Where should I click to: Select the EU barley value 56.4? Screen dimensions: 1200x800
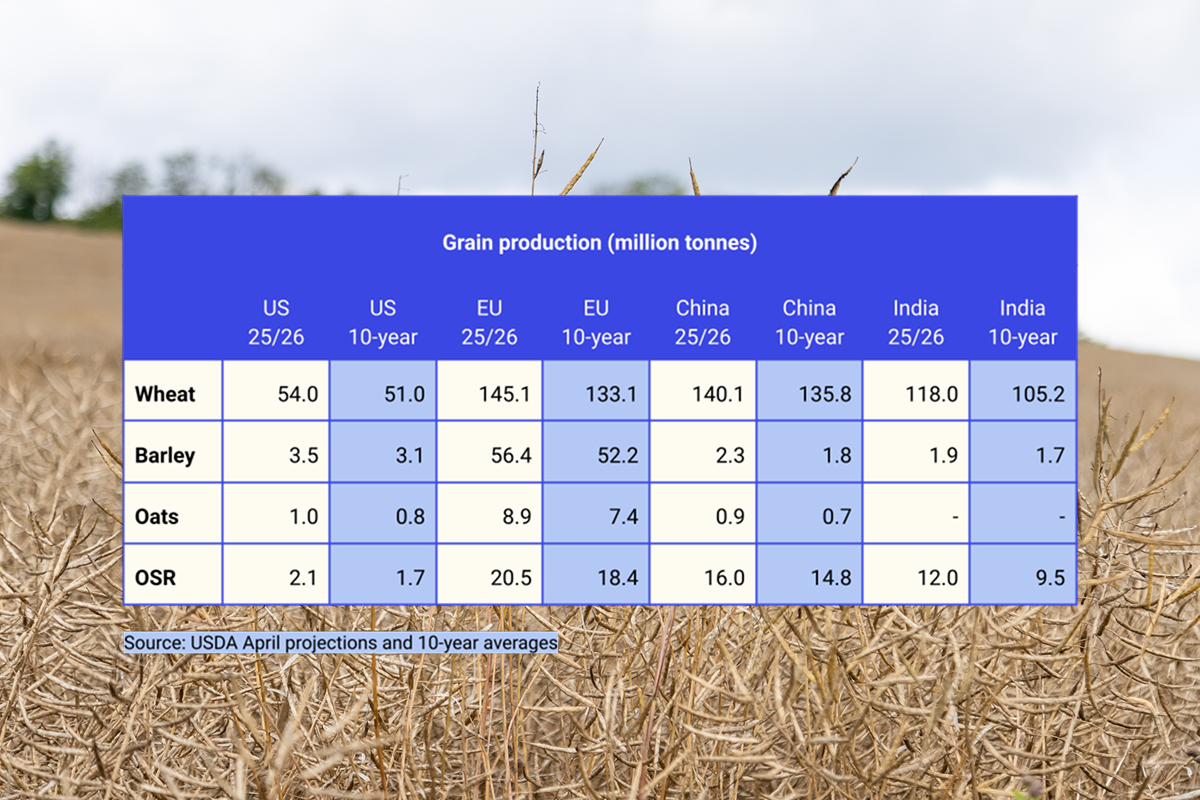point(511,454)
